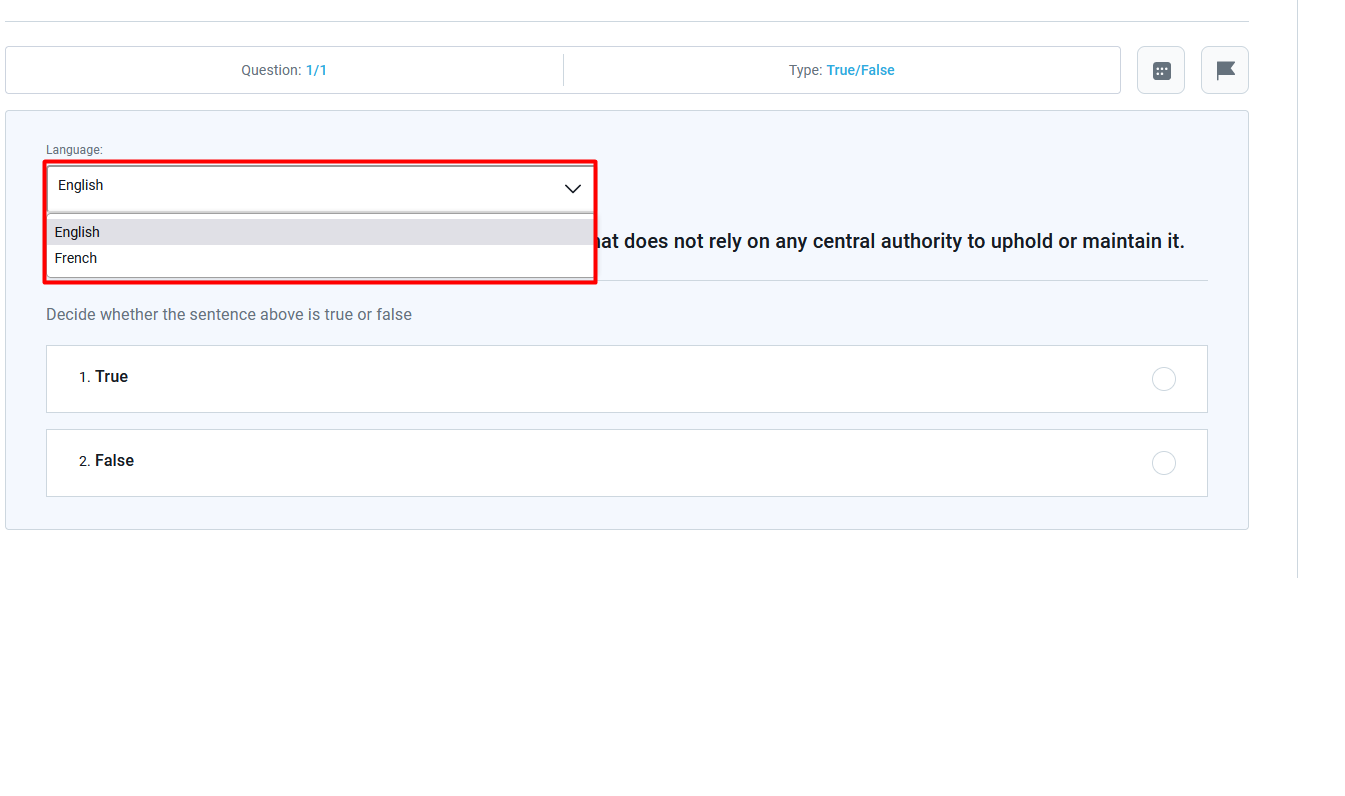Screen dimensions: 1345x796
Task: Select the False radio button
Action: pyautogui.click(x=1163, y=463)
